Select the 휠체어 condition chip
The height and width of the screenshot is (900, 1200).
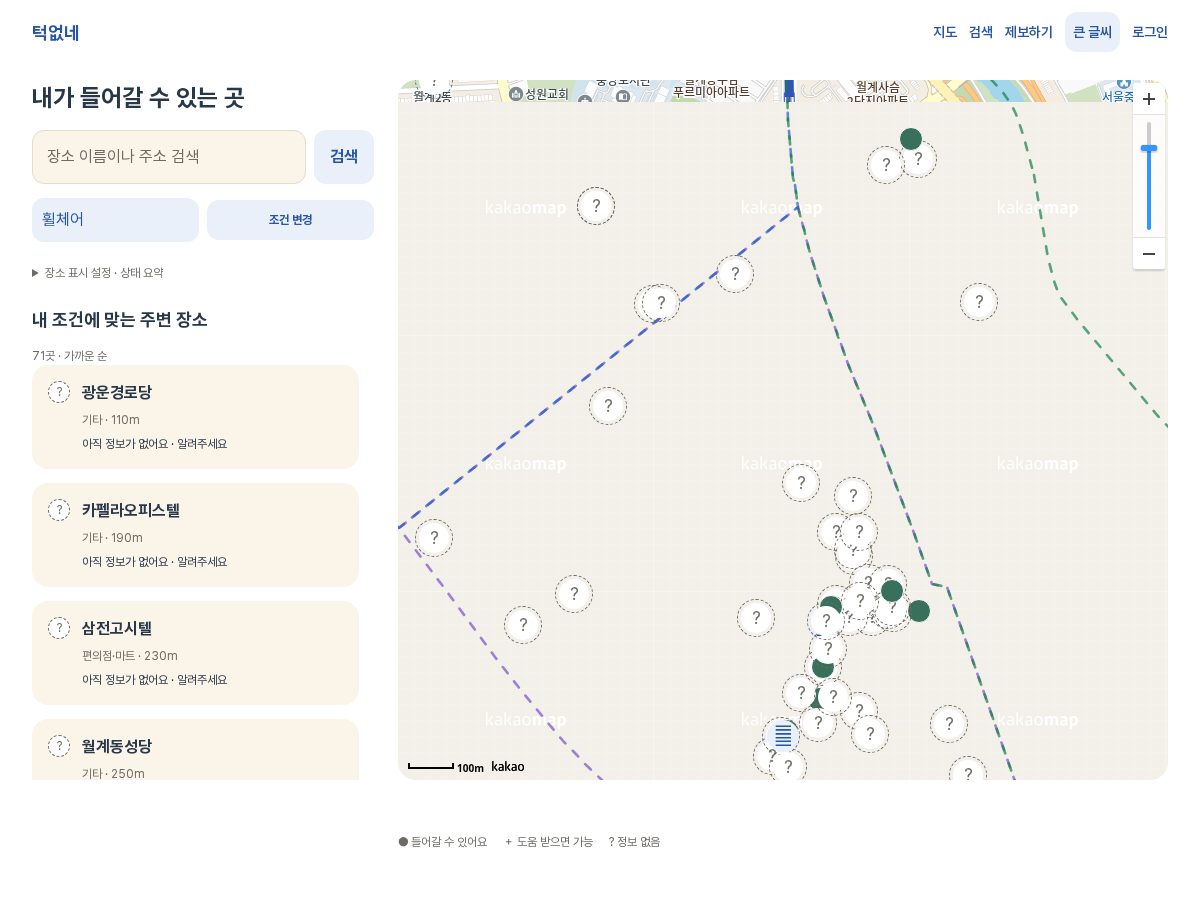tap(115, 220)
